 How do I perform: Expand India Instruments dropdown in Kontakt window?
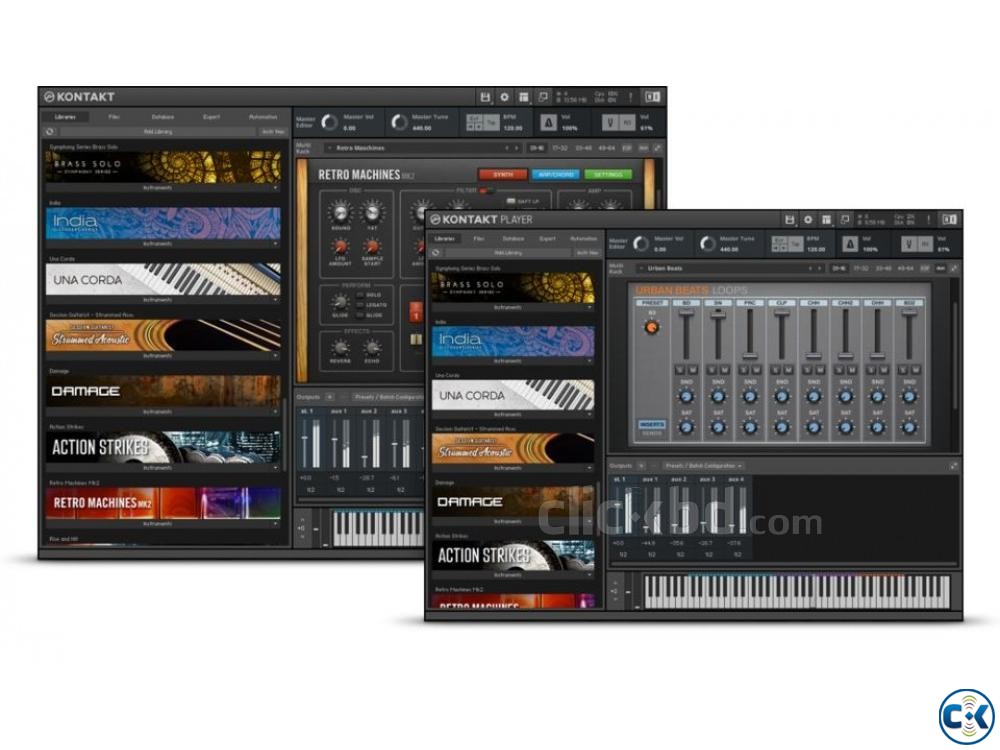click(163, 244)
